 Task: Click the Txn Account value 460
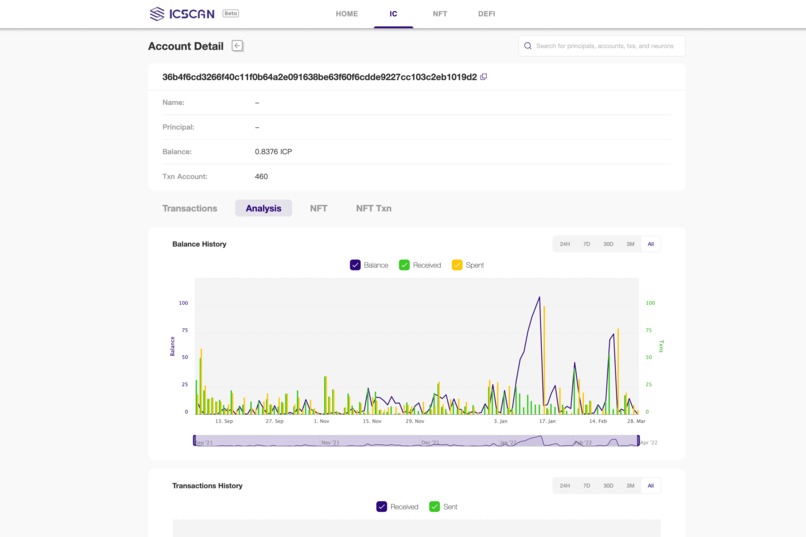[261, 176]
